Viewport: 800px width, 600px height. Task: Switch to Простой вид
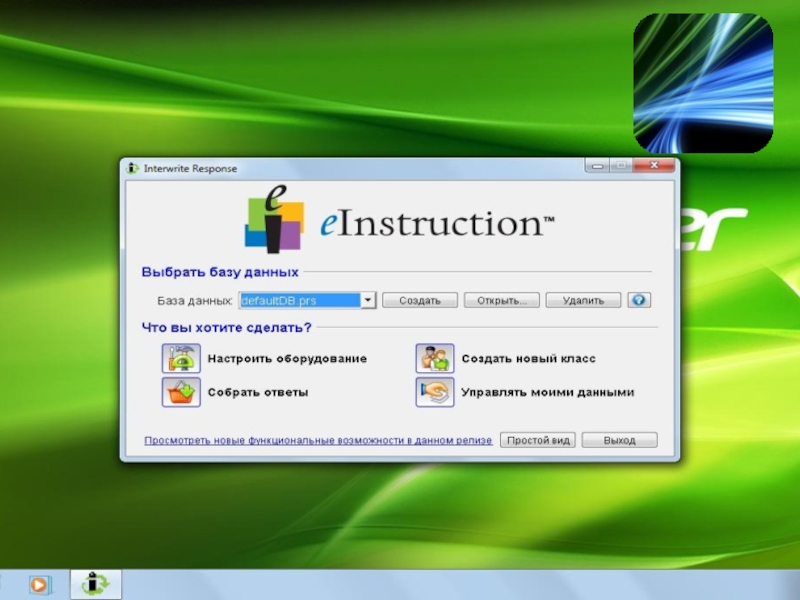point(538,440)
